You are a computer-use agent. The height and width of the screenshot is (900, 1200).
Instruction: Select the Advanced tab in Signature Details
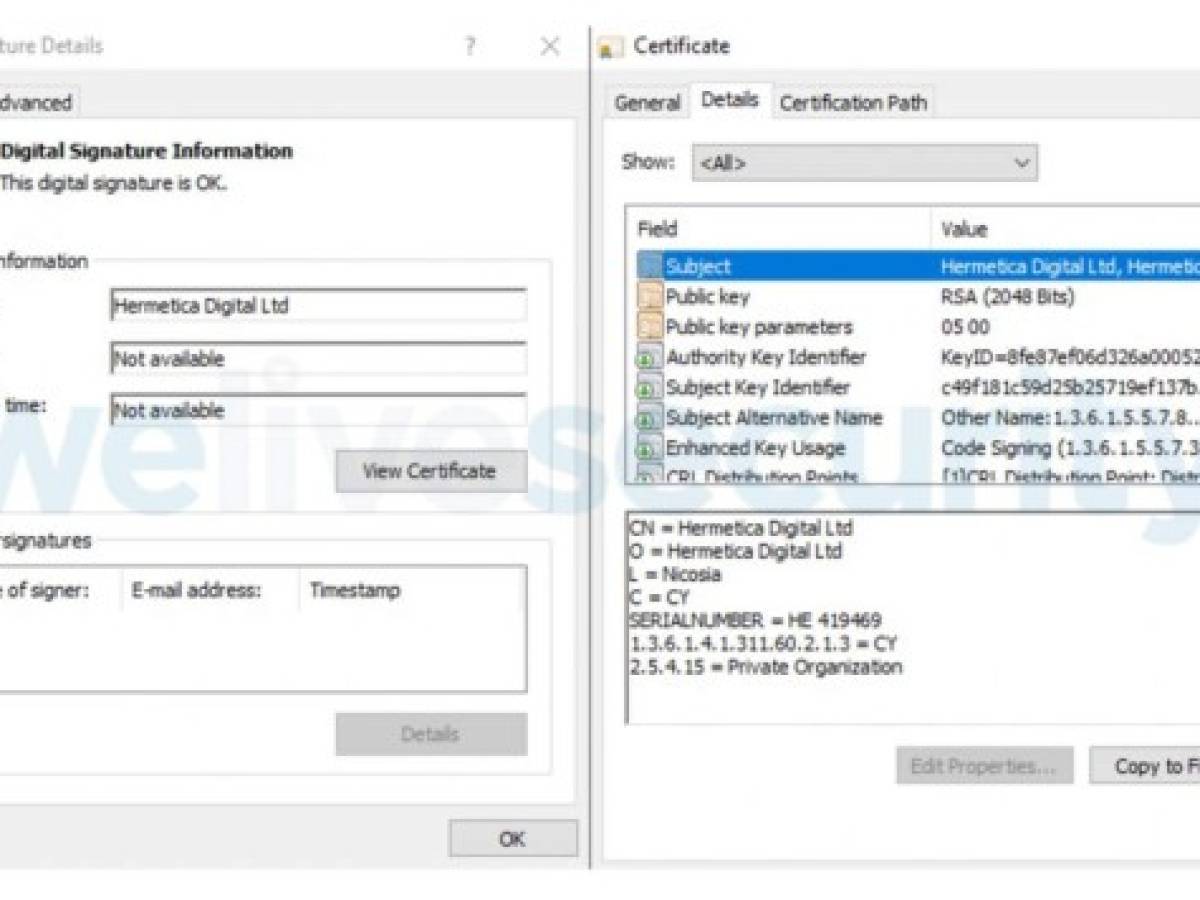pos(37,102)
